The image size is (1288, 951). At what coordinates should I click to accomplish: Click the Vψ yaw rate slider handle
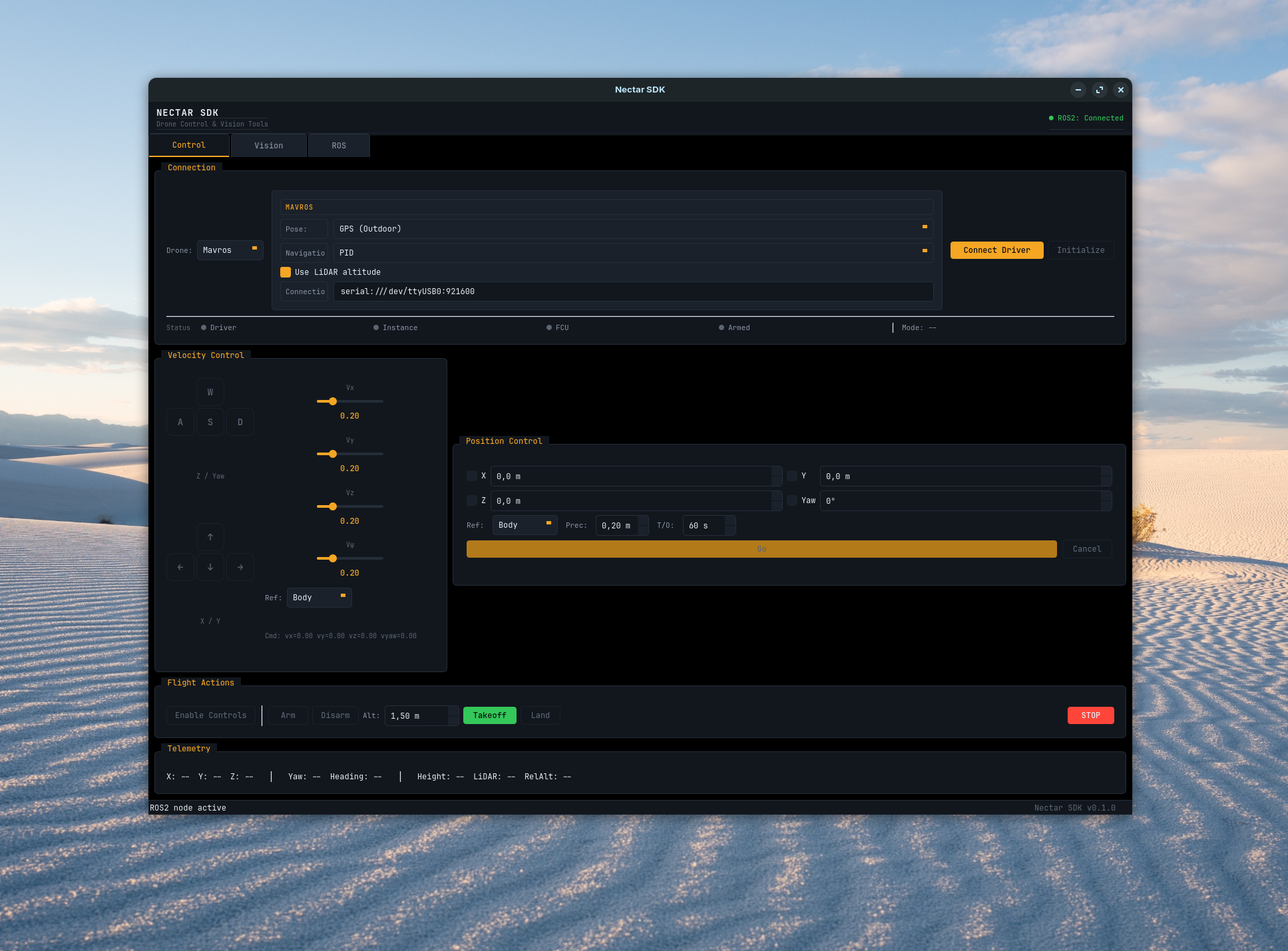(333, 558)
